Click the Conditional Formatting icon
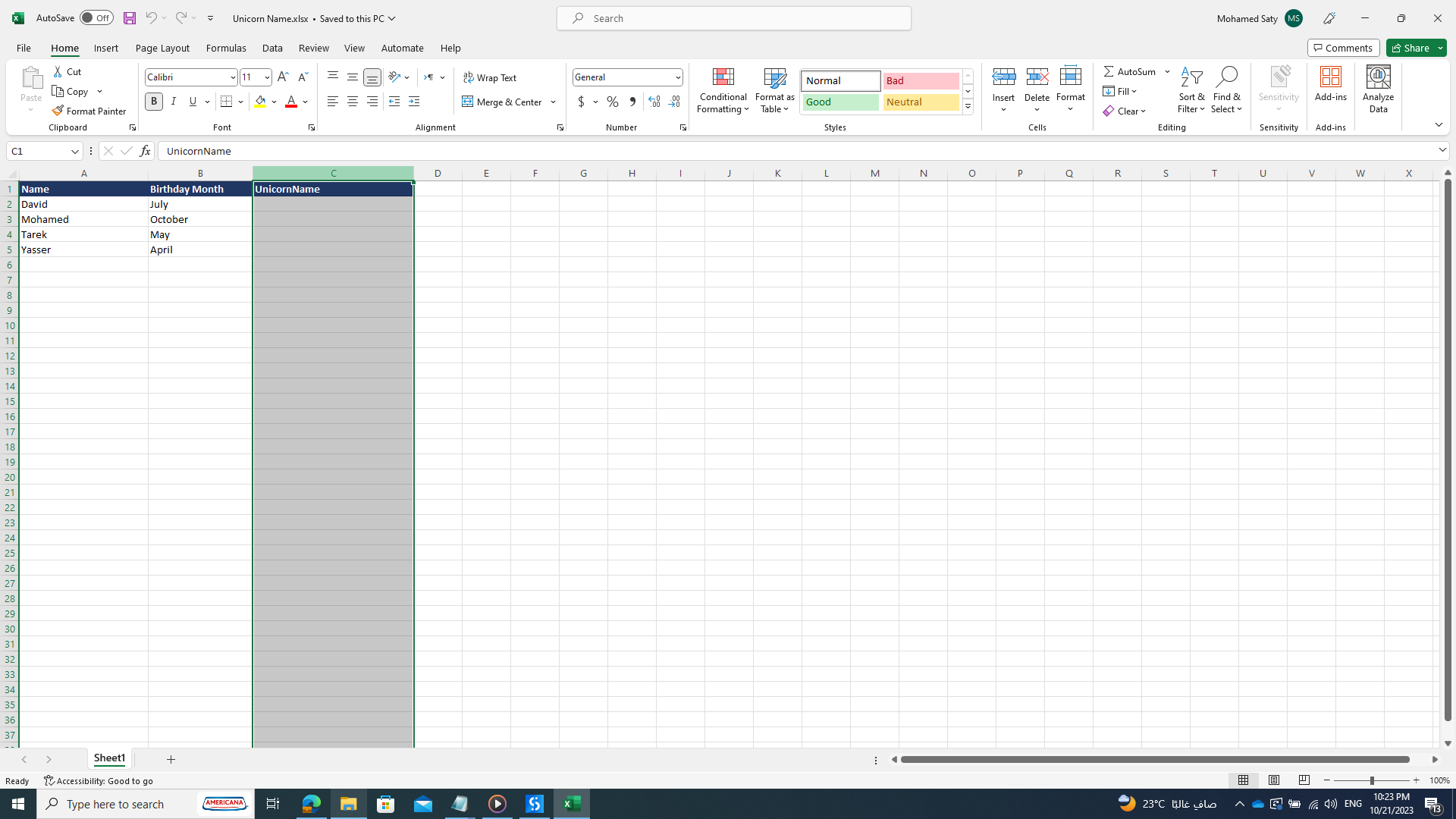The image size is (1456, 819). tap(723, 77)
